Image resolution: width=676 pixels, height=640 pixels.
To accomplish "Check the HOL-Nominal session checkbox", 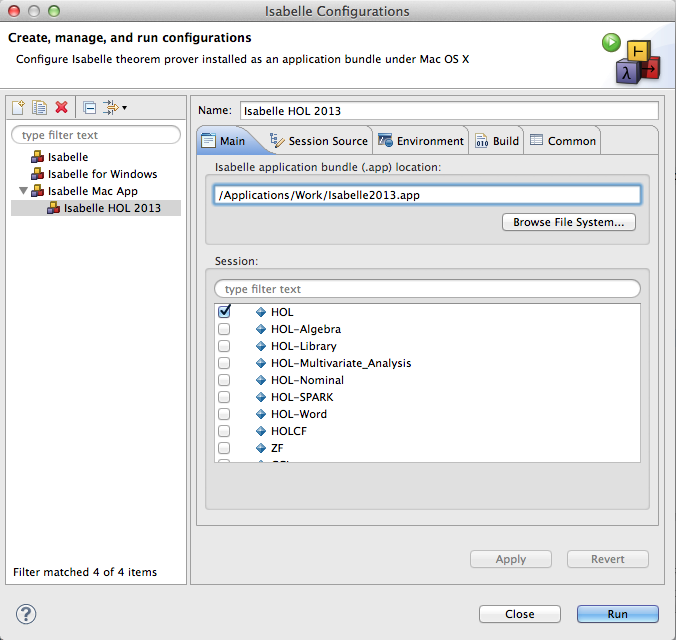I will pyautogui.click(x=224, y=380).
